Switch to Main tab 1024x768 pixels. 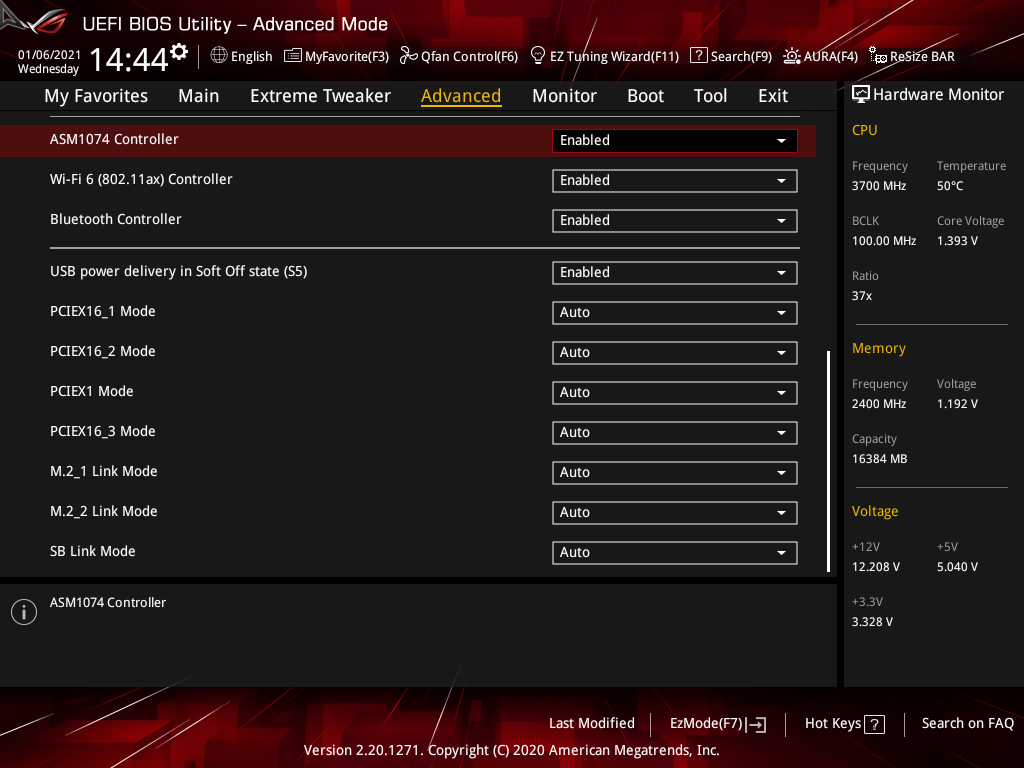[199, 96]
